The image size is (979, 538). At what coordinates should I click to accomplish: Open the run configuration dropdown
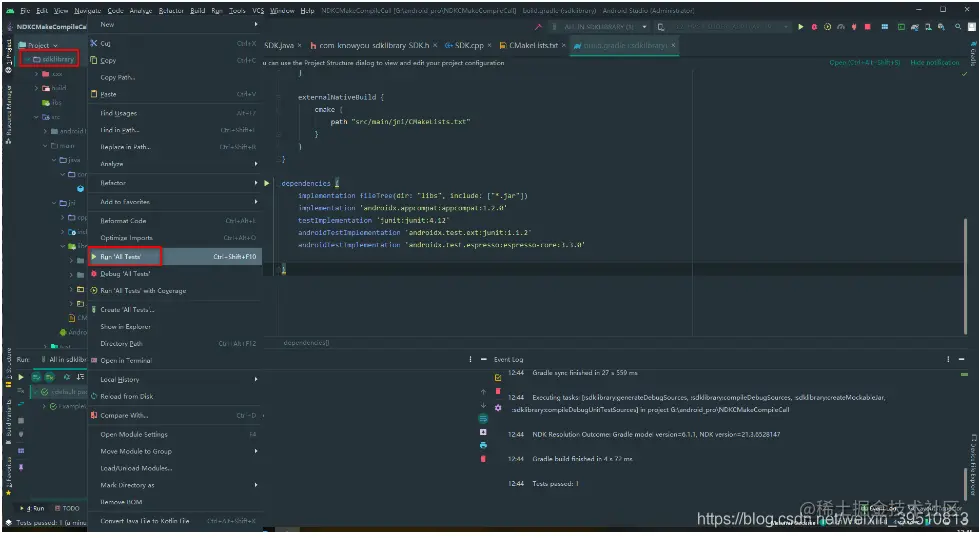coord(598,27)
